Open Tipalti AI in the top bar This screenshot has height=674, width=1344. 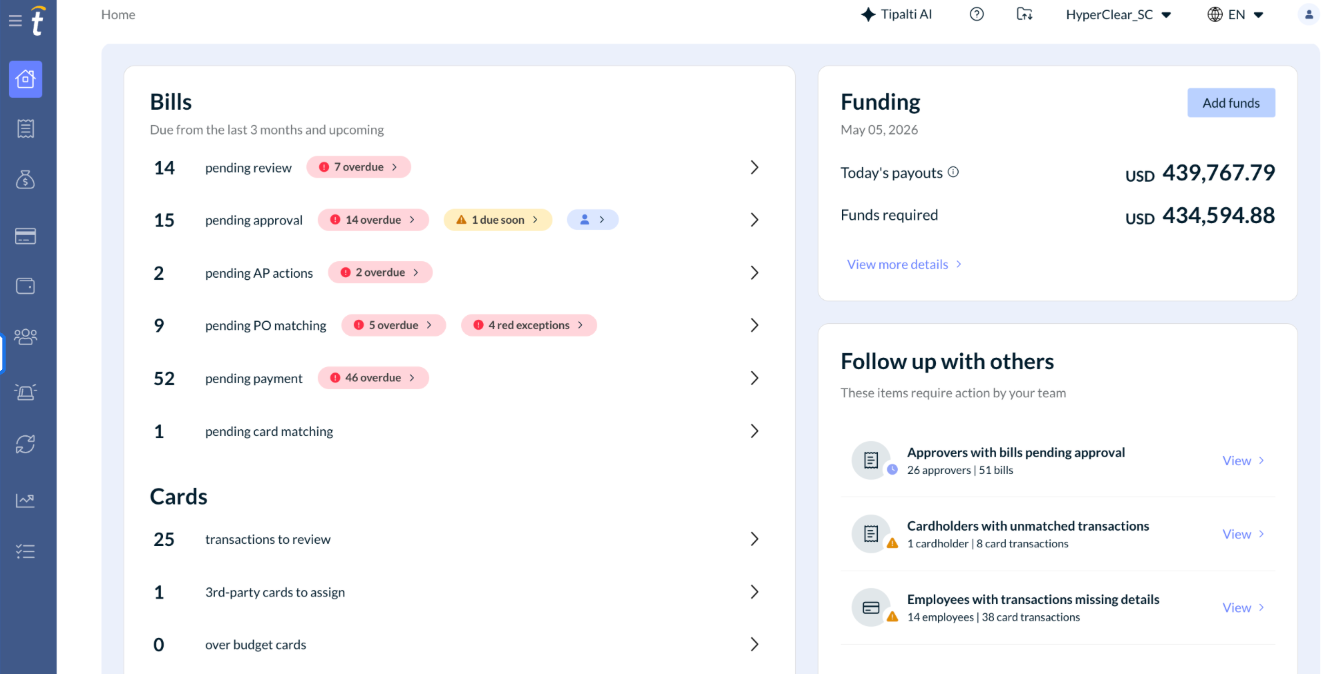[x=896, y=14]
